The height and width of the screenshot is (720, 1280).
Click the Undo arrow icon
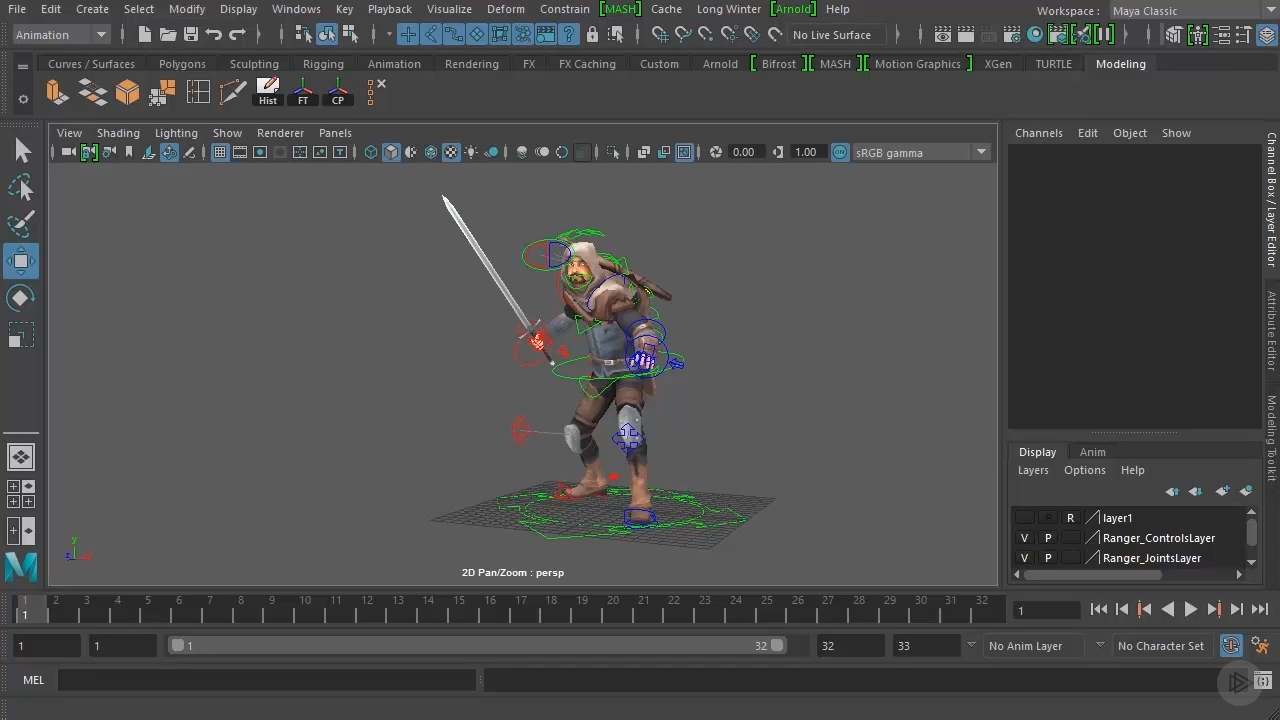click(x=214, y=35)
